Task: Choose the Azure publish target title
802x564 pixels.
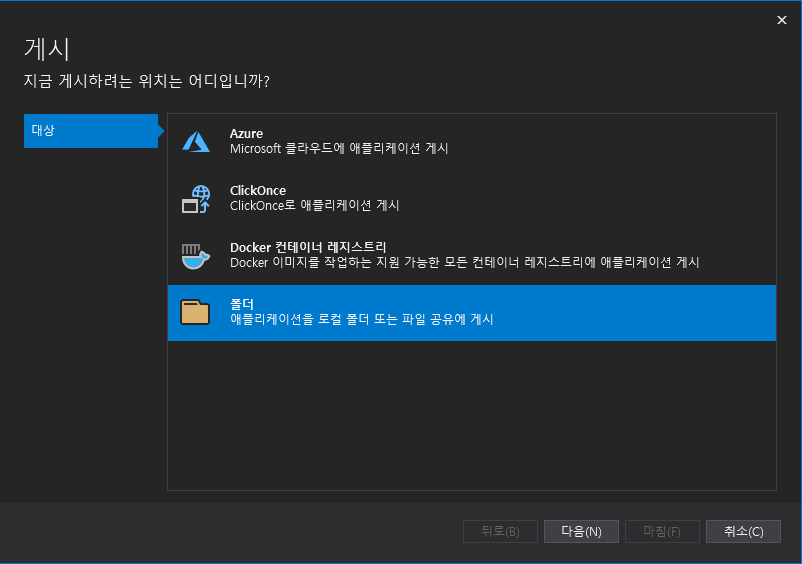Action: 246,134
